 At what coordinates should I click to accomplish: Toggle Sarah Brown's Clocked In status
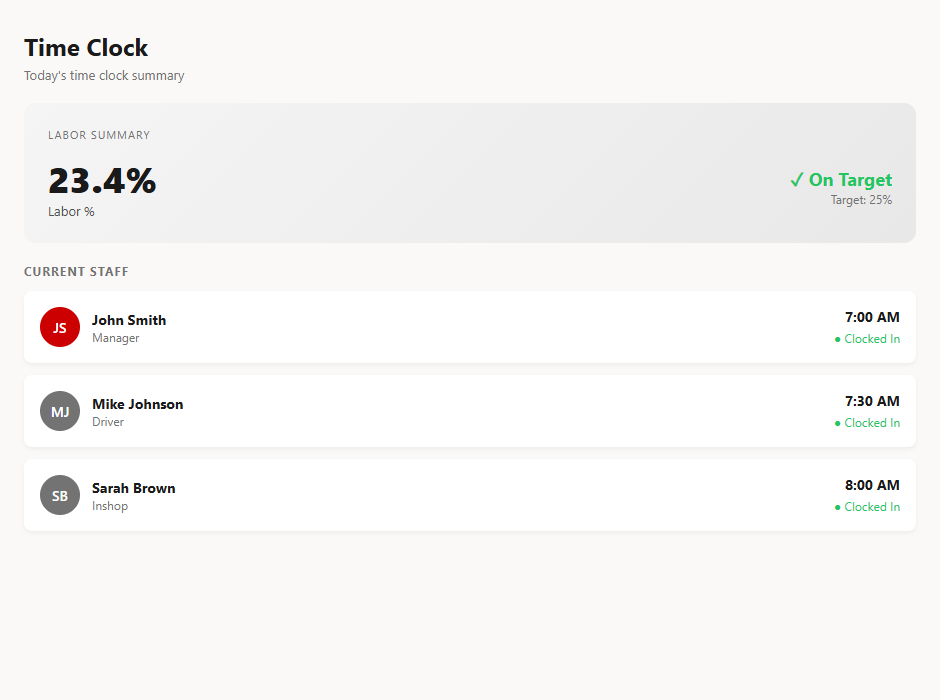click(870, 507)
